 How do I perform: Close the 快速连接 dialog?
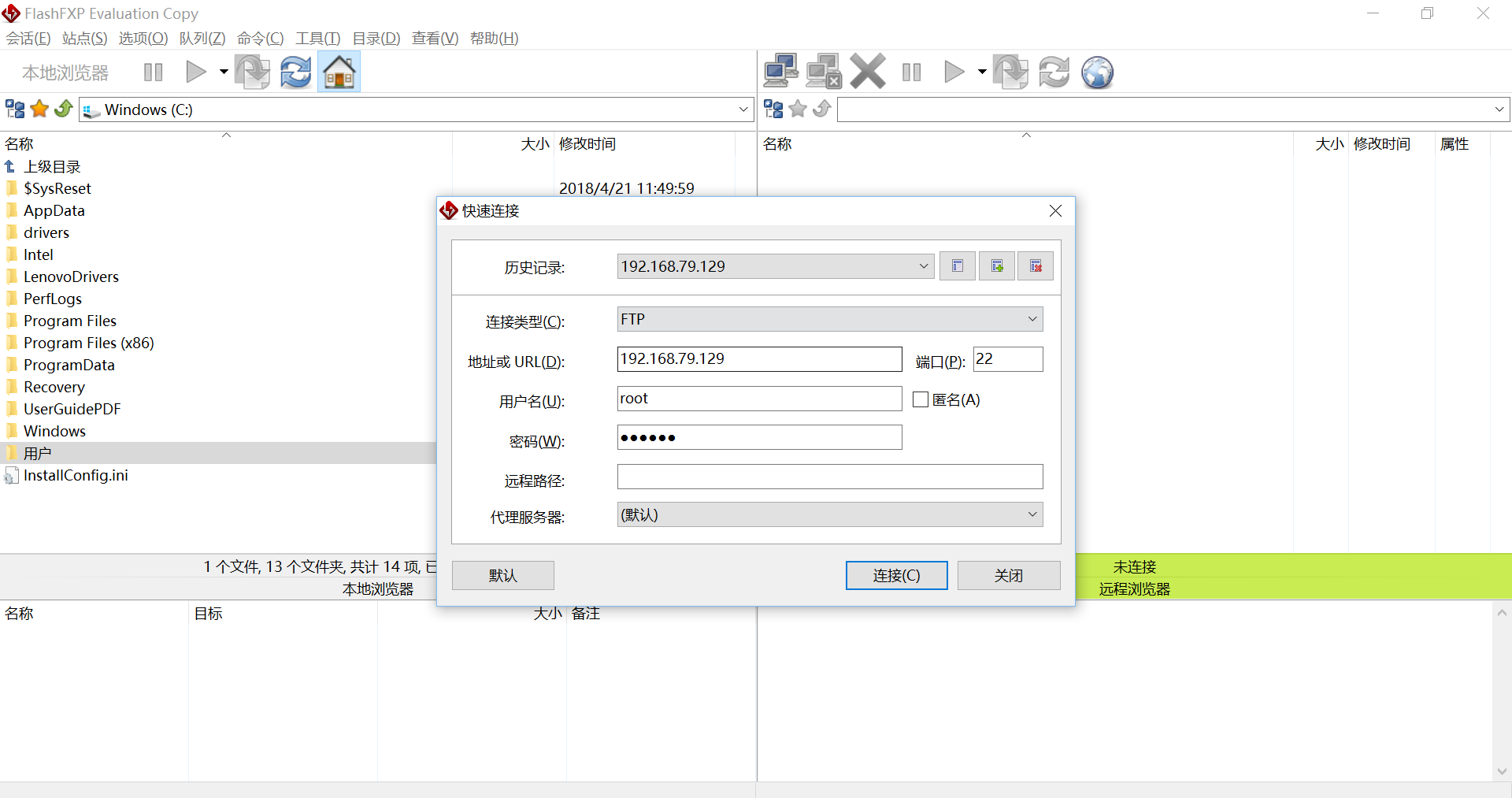tap(1056, 211)
